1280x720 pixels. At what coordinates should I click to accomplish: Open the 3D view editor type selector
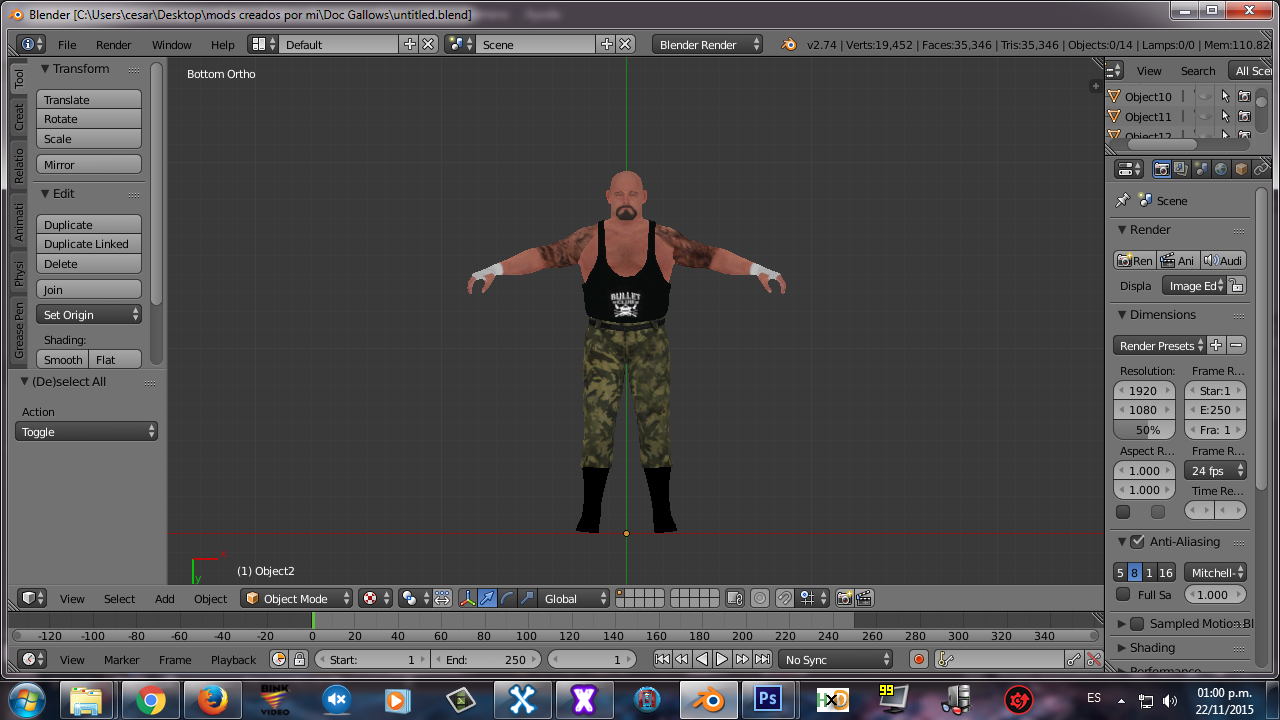33,598
